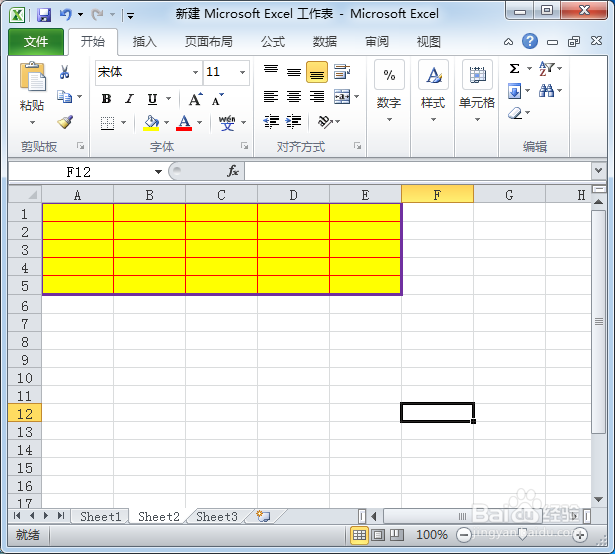
Task: Click the Select All corner button
Action: pos(25,194)
